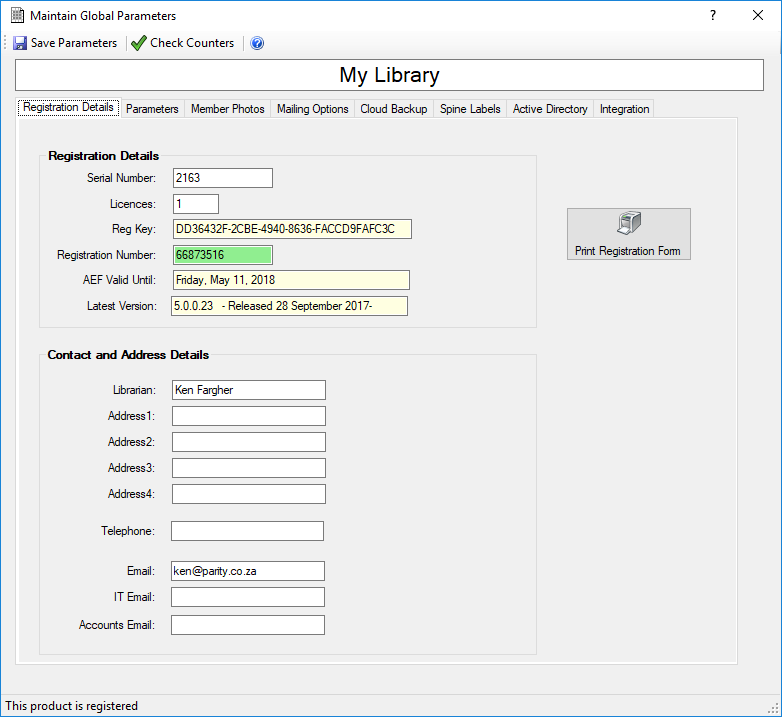Viewport: 782px width, 717px height.
Task: Click the printer icon on Print Registration Form
Action: [x=629, y=223]
